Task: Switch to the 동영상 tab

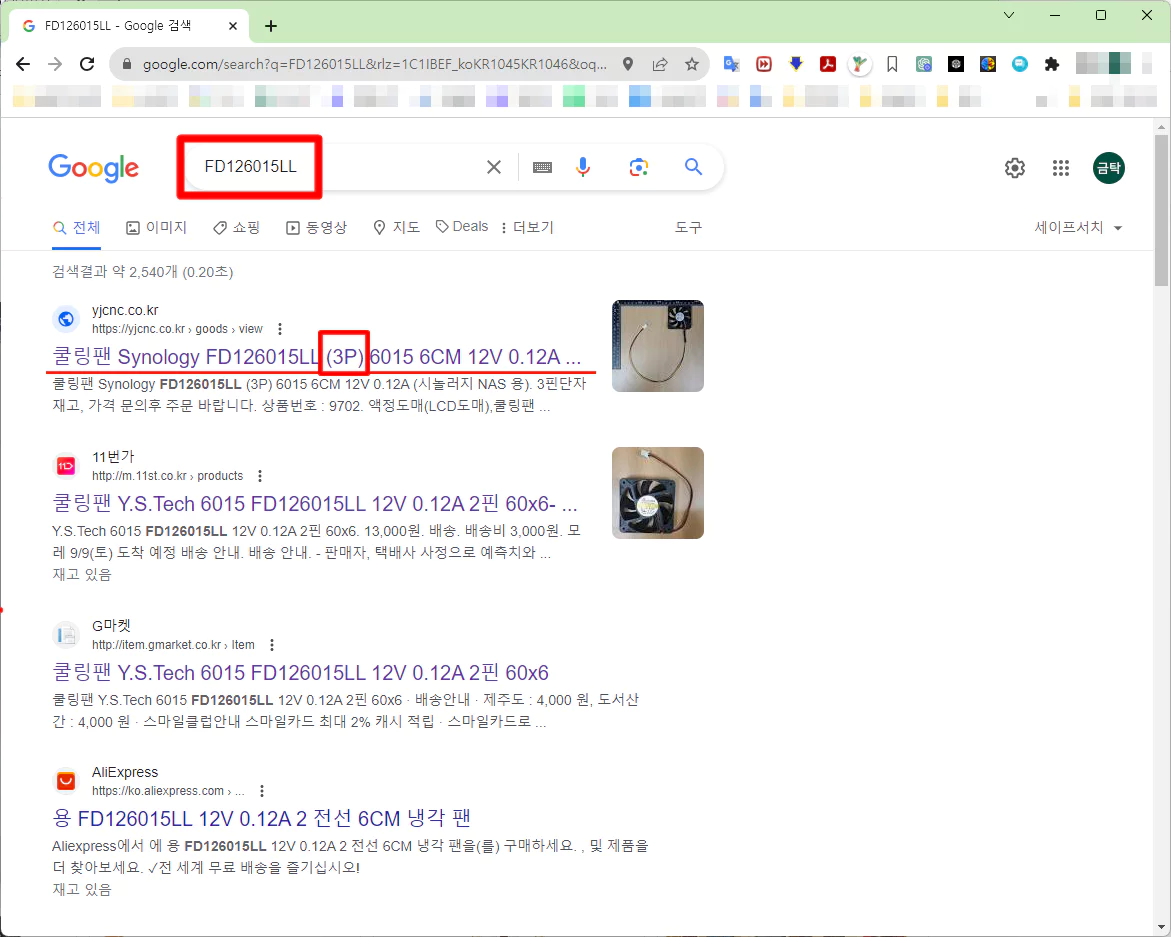Action: [317, 228]
